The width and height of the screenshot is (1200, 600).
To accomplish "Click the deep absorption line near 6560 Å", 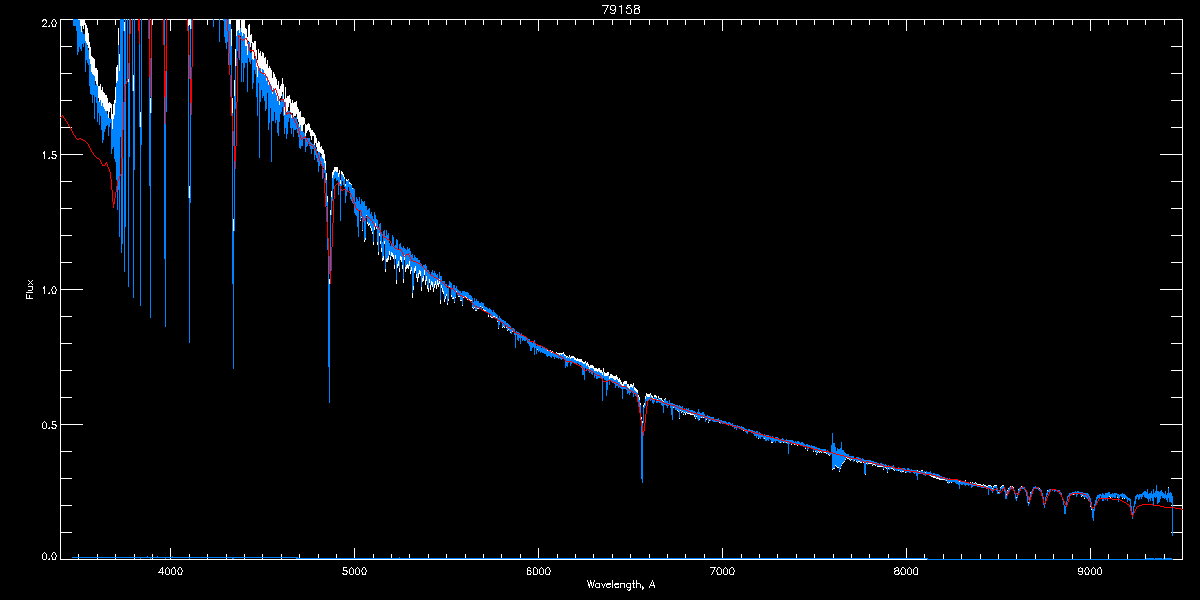I will 642,440.
